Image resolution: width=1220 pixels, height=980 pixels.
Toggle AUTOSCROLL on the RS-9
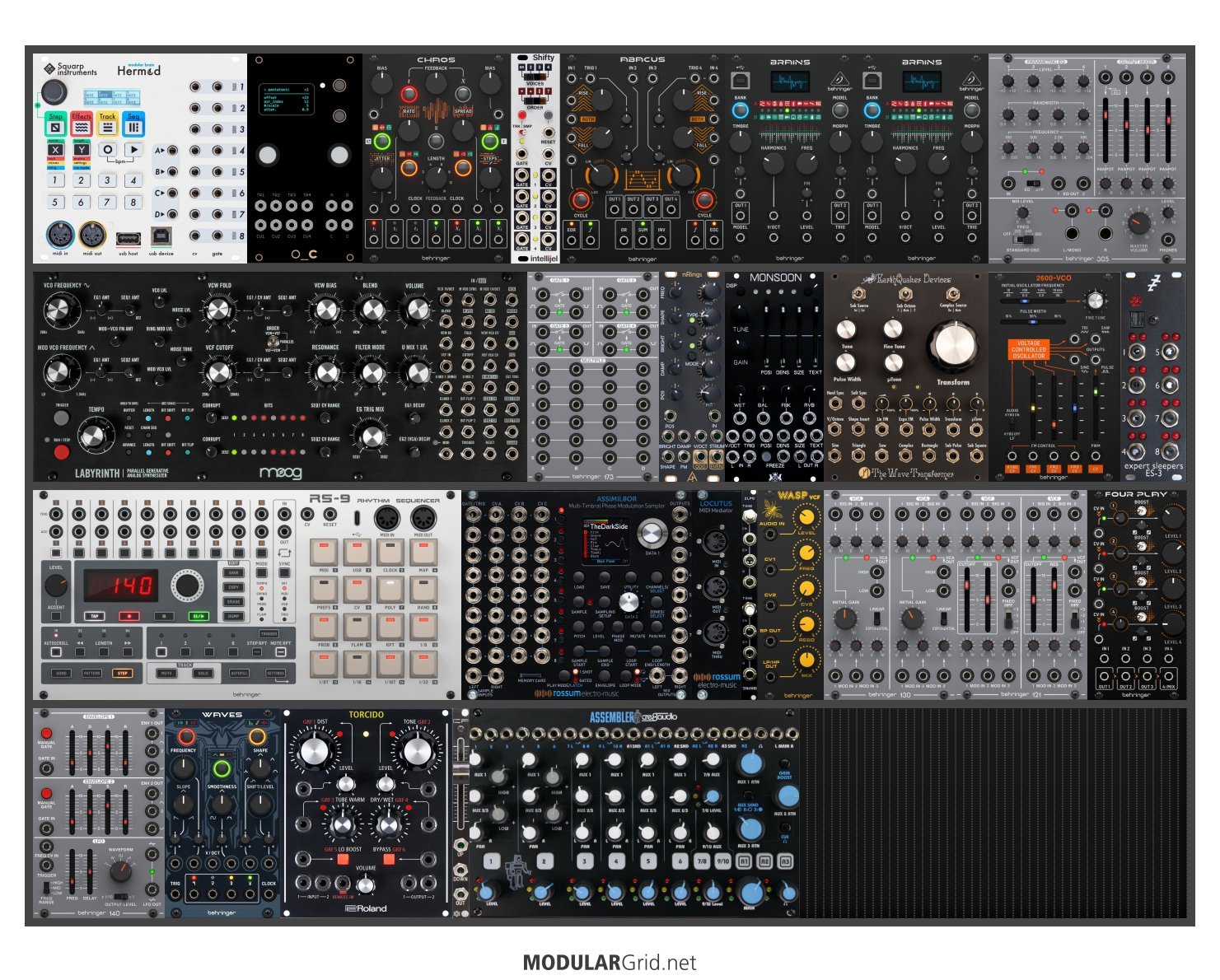[56, 651]
